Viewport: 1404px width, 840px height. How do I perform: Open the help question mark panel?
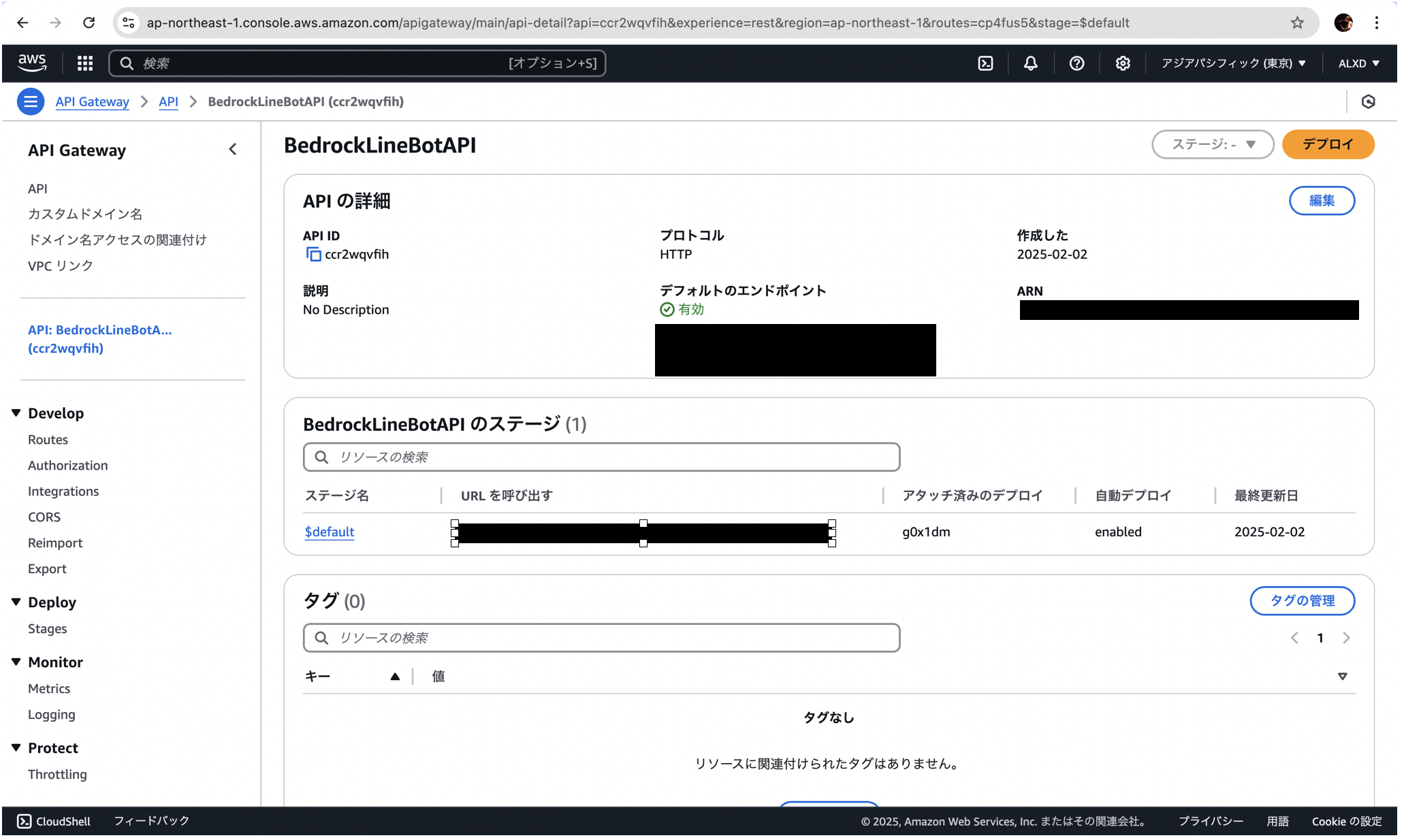coord(1076,63)
